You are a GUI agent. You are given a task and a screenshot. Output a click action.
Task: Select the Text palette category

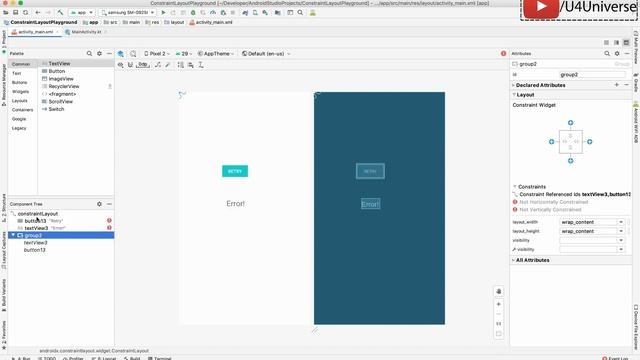tap(16, 73)
